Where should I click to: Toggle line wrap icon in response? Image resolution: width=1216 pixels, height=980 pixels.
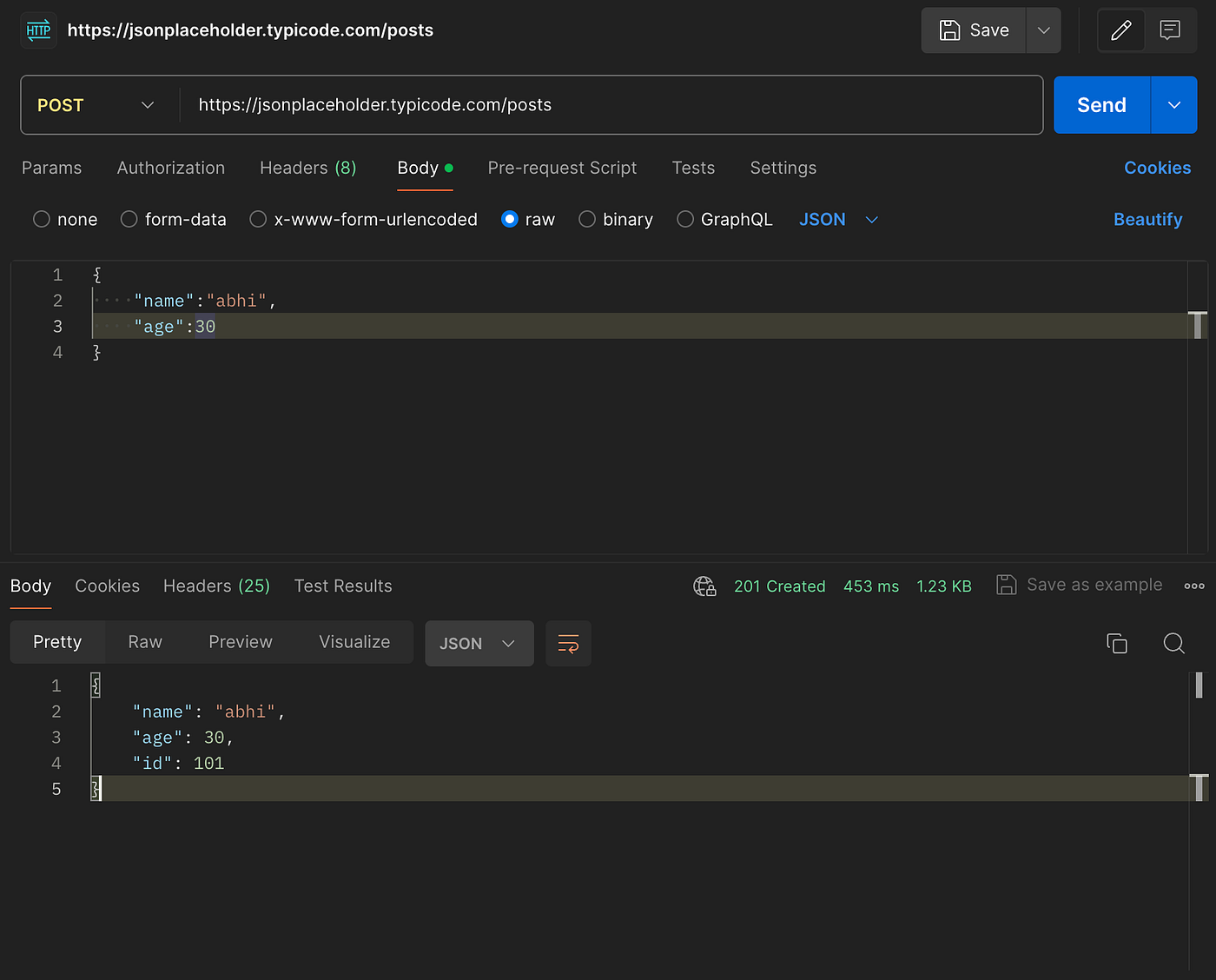click(568, 644)
